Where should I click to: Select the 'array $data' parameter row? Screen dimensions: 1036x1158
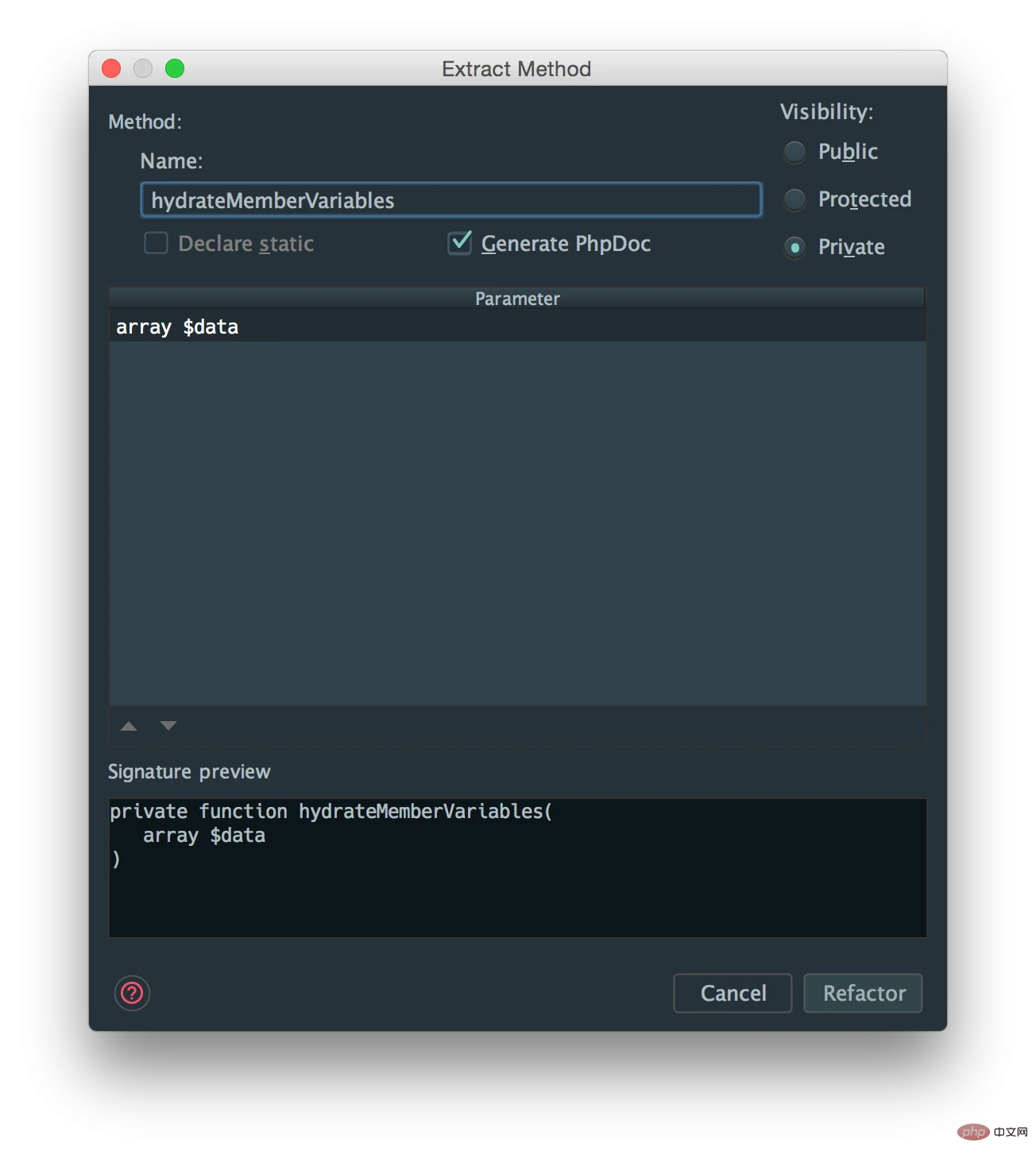[x=517, y=326]
